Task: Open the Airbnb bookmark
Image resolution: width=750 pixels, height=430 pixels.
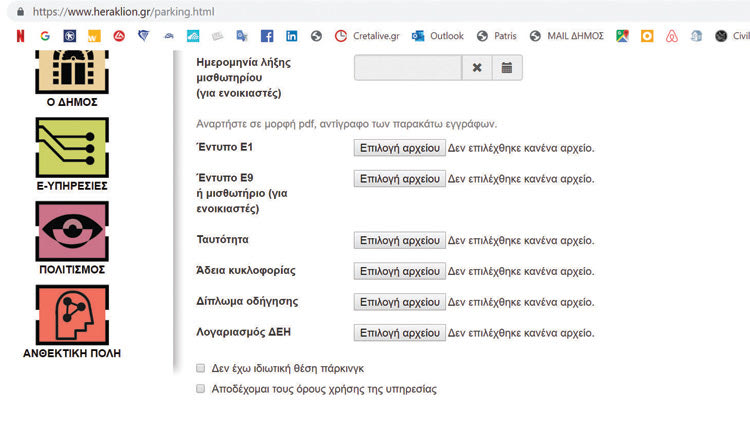Action: pyautogui.click(x=672, y=36)
